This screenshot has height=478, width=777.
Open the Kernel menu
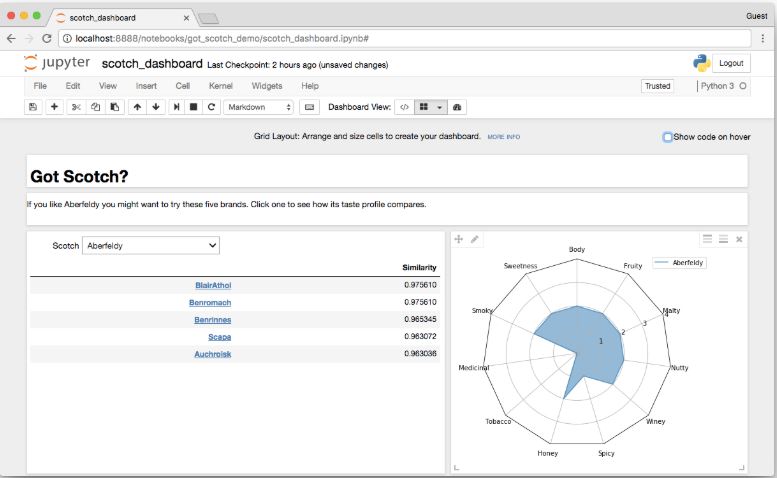[221, 86]
